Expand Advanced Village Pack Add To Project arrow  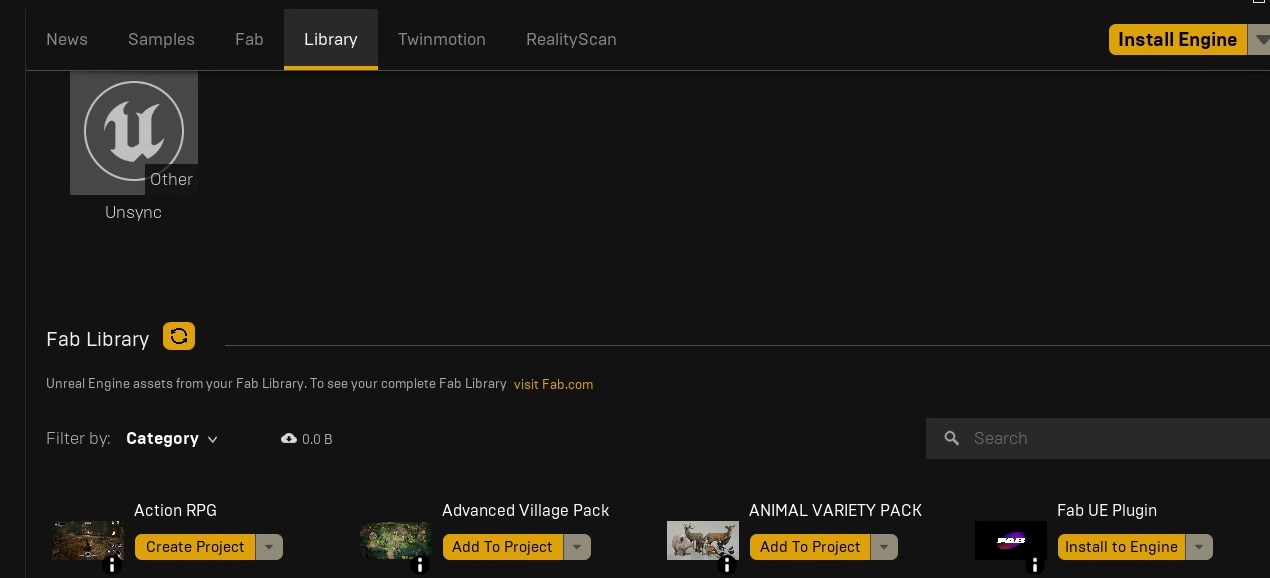(x=577, y=547)
